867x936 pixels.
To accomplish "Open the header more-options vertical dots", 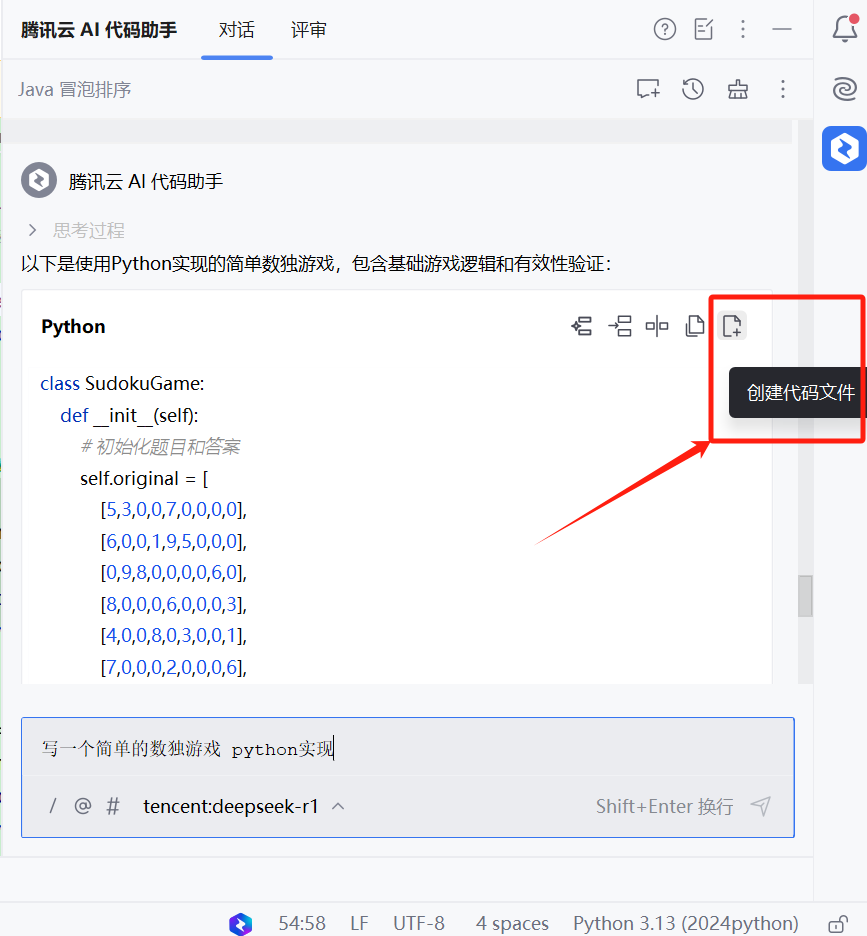I will tap(743, 29).
